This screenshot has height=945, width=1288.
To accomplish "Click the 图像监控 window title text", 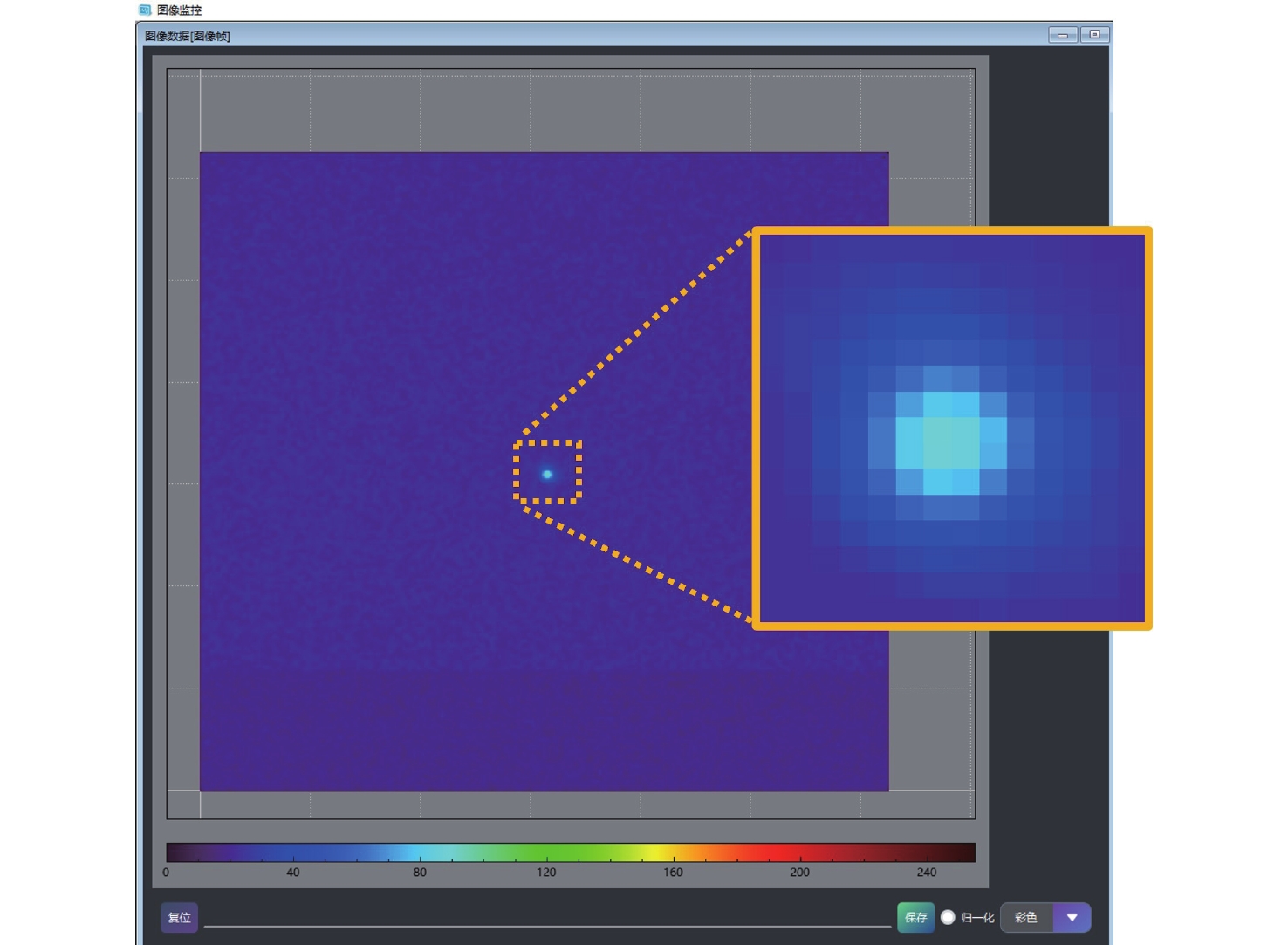I will pos(179,10).
